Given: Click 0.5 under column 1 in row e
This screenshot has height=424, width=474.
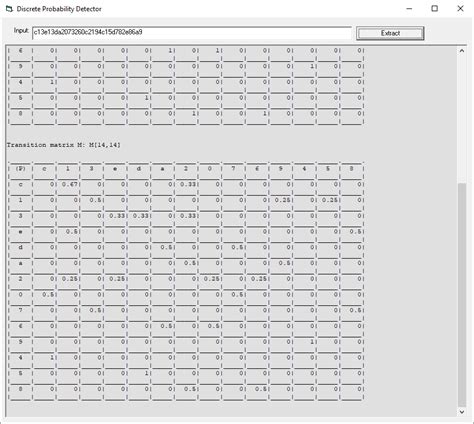Looking at the screenshot, I should pos(72,231).
